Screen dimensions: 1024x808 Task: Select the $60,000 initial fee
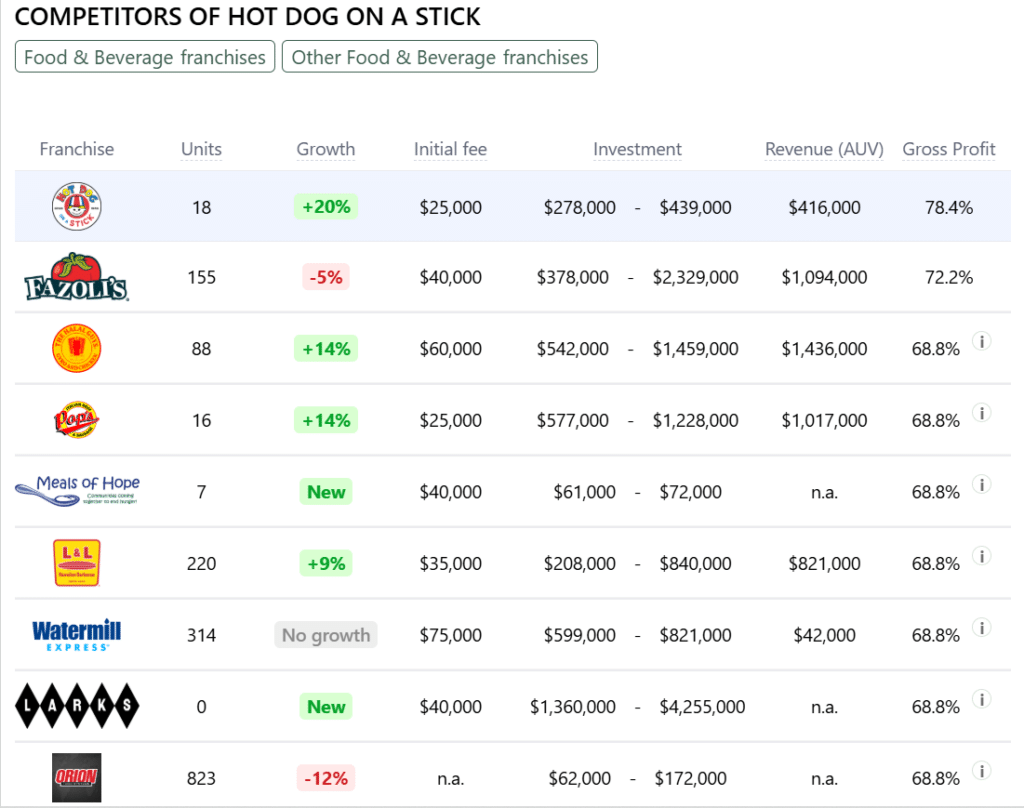tap(451, 349)
